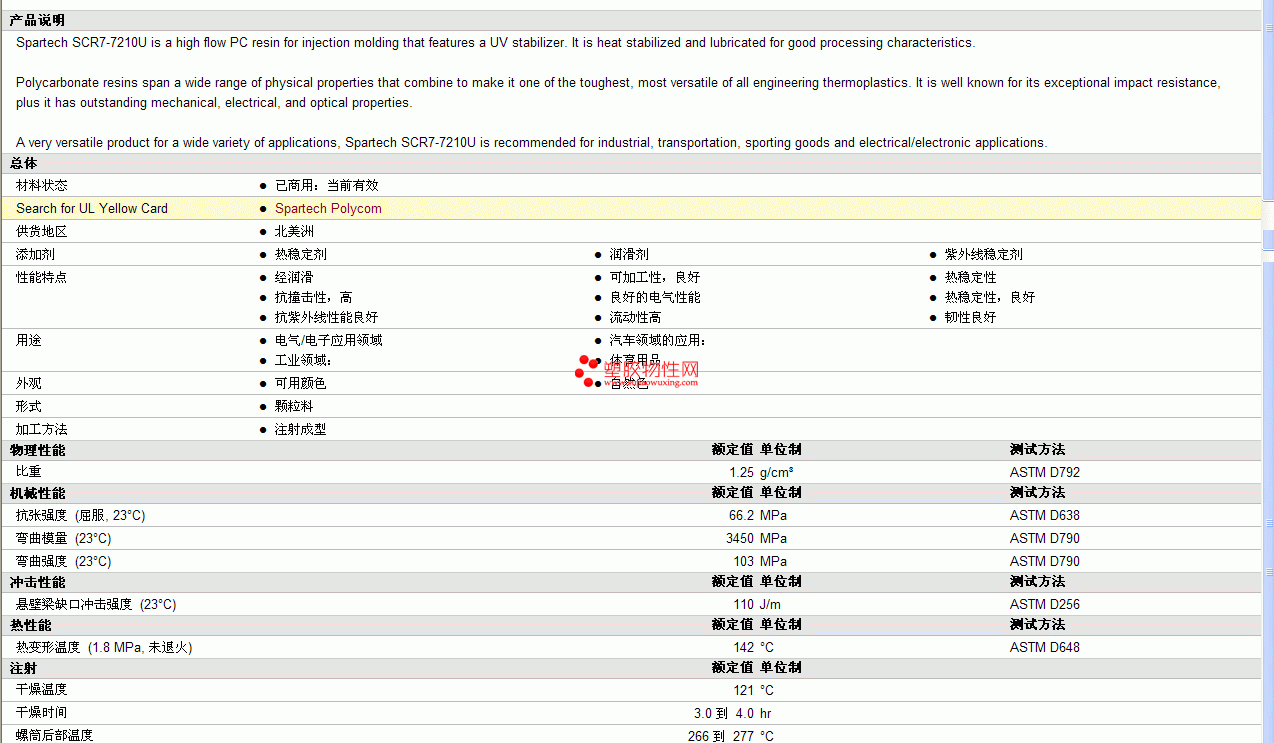
Task: Select the 弯曲模量 (23°C) label
Action: click(64, 538)
